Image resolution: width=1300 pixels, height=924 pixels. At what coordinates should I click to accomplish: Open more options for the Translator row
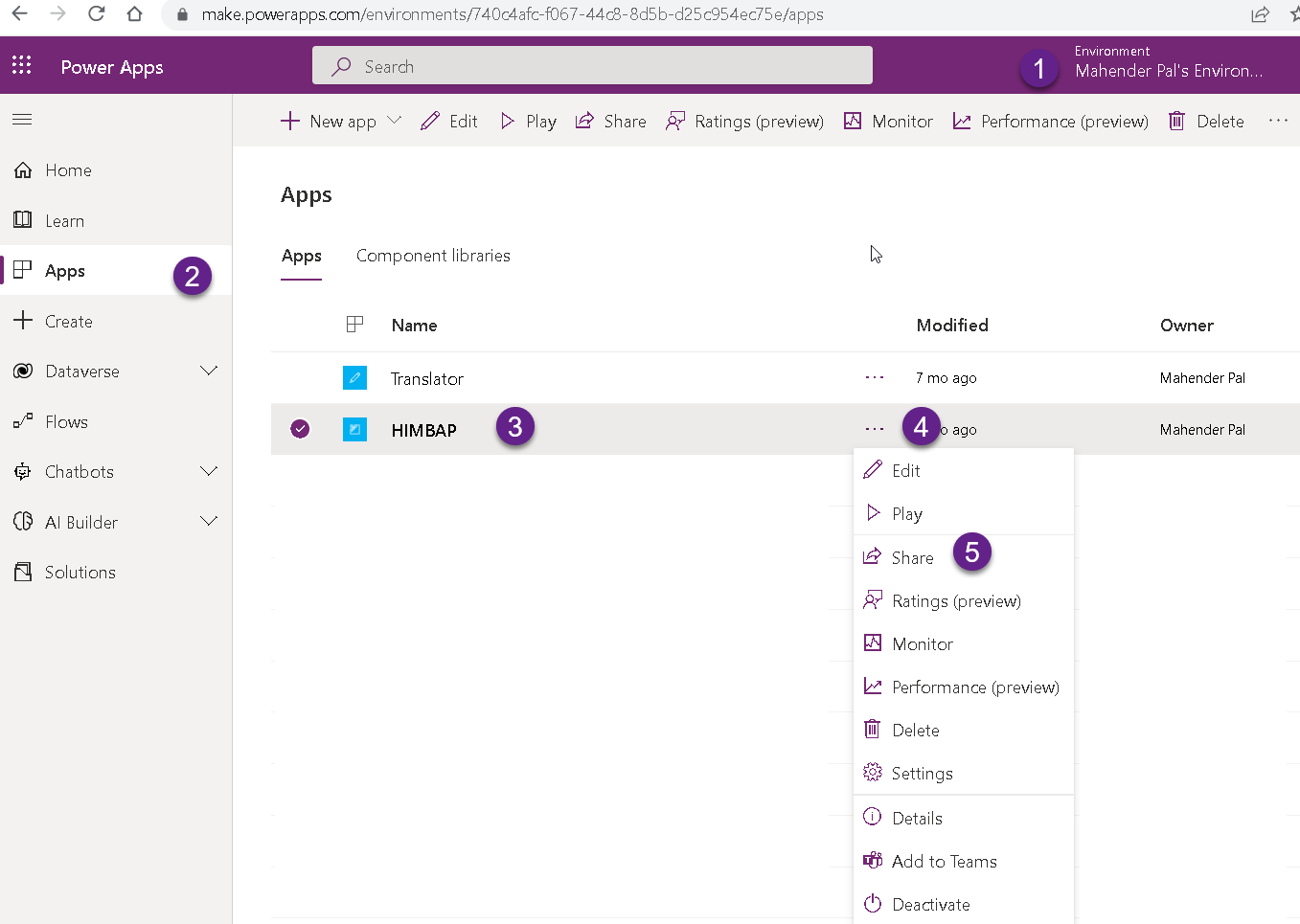(874, 378)
